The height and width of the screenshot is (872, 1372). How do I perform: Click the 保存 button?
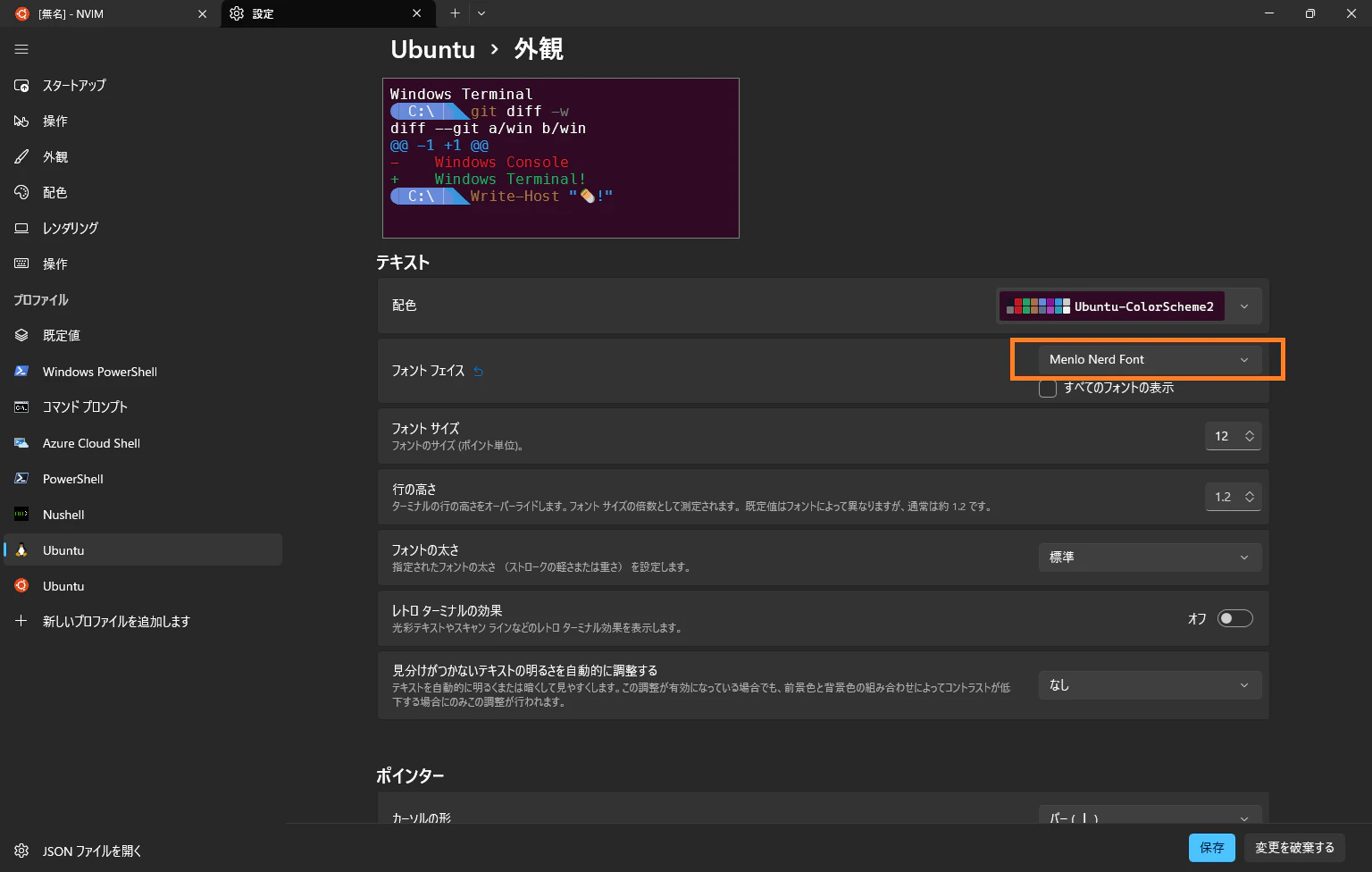pos(1212,848)
